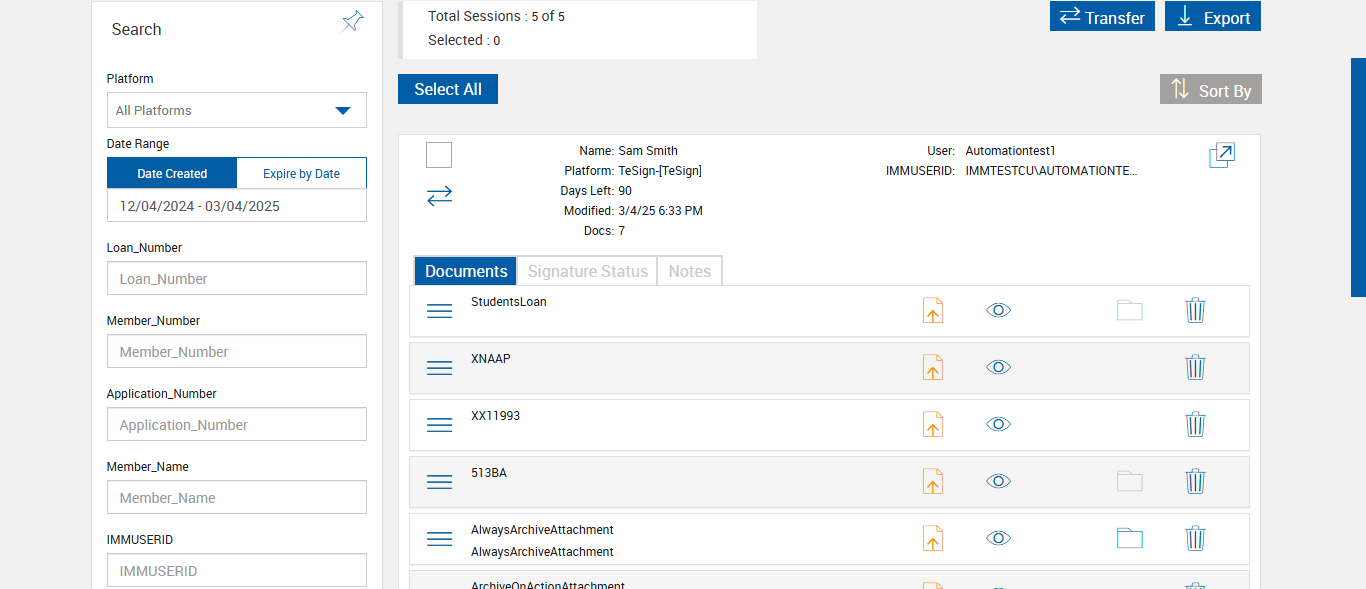Delete AlwaysArchiveAttachment with trash icon
This screenshot has width=1366, height=589.
pyautogui.click(x=1195, y=538)
